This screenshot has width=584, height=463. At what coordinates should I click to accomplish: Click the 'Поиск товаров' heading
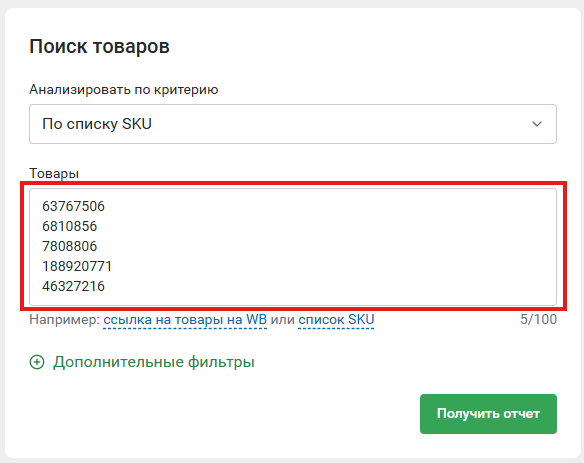(99, 47)
